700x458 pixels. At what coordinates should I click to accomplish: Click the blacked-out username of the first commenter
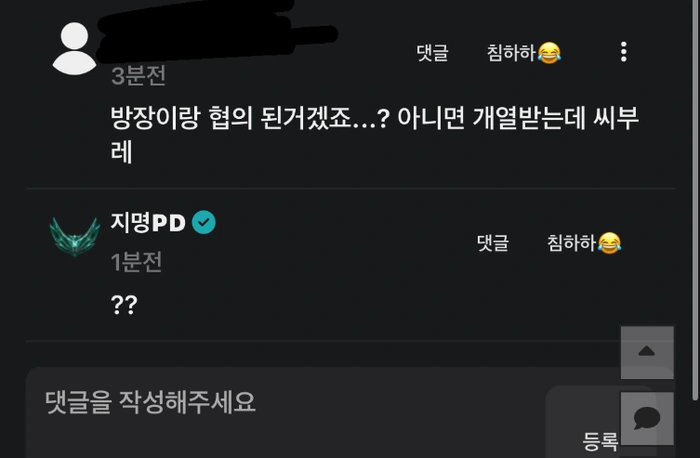tap(217, 31)
